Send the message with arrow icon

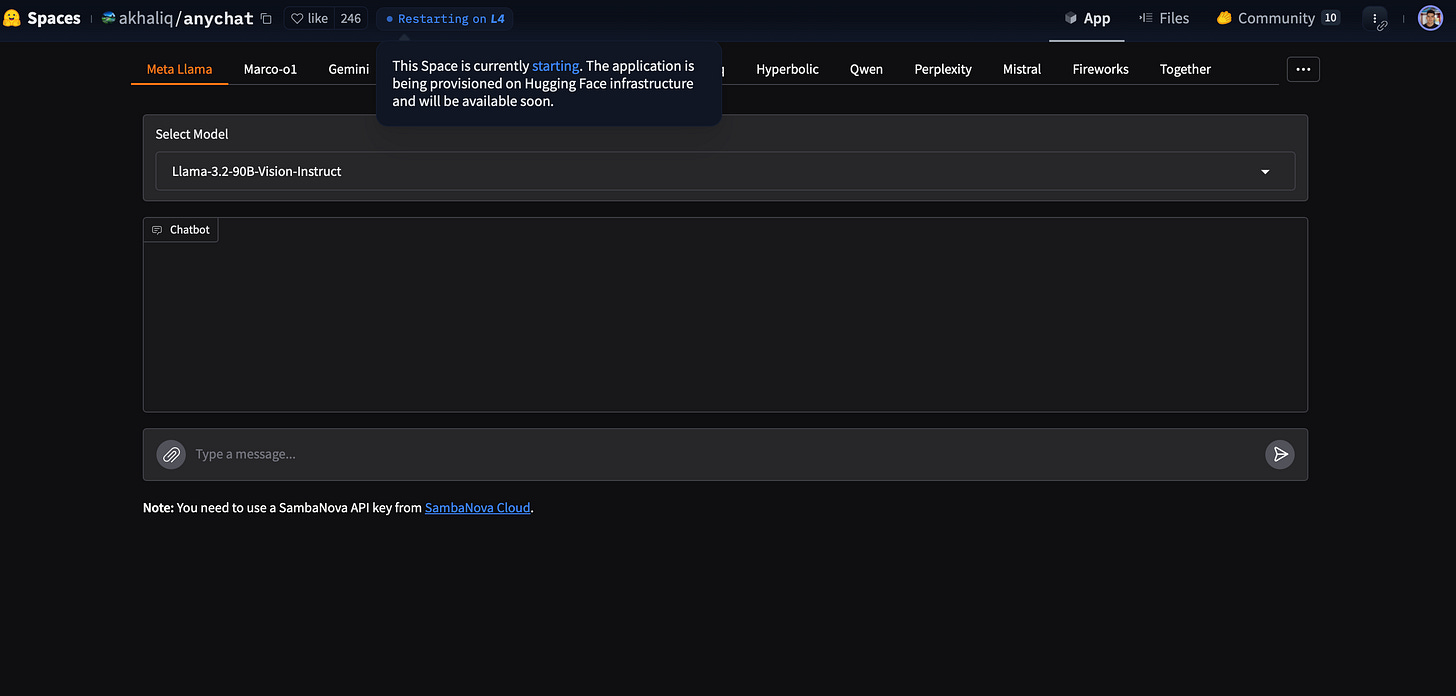point(1279,455)
